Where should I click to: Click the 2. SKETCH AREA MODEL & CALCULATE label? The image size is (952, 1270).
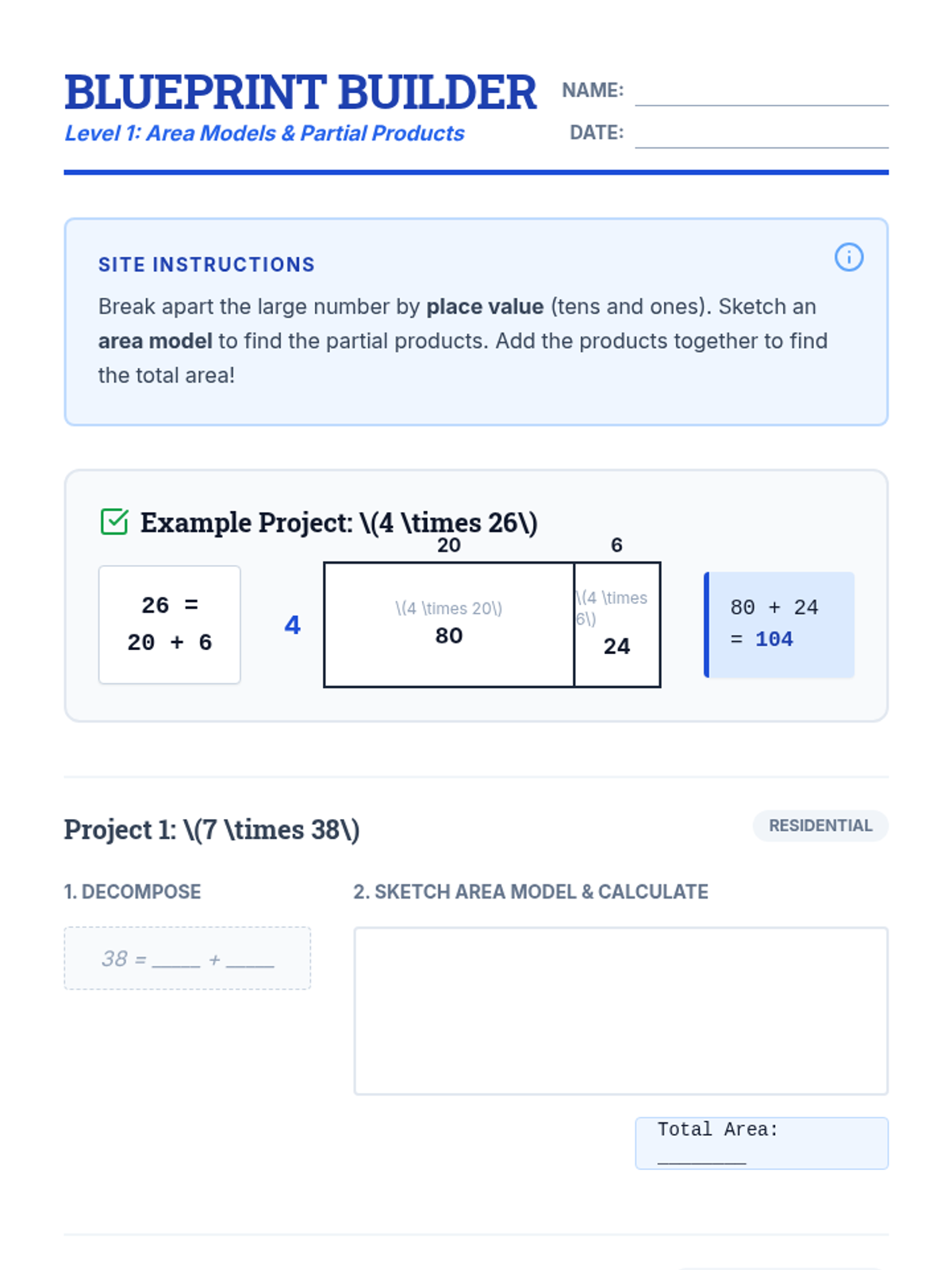pyautogui.click(x=530, y=891)
